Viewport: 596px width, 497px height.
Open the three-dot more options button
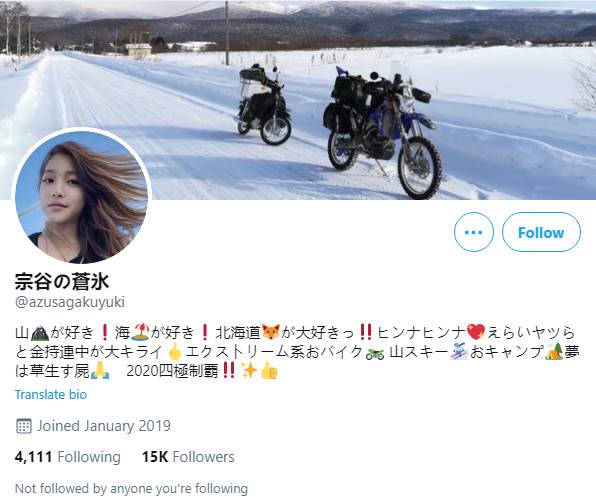pos(474,232)
